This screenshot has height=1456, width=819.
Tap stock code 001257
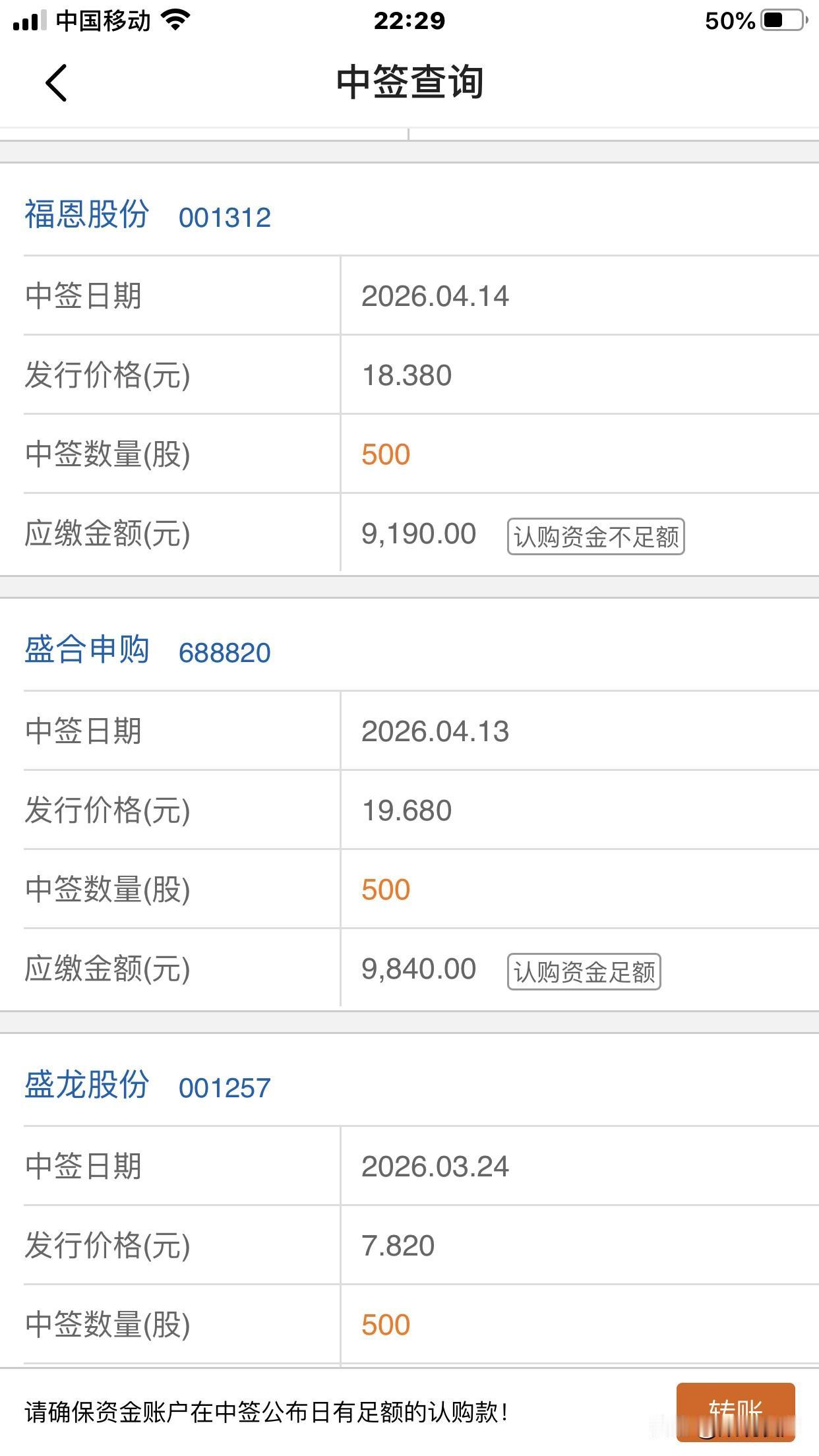click(226, 1088)
